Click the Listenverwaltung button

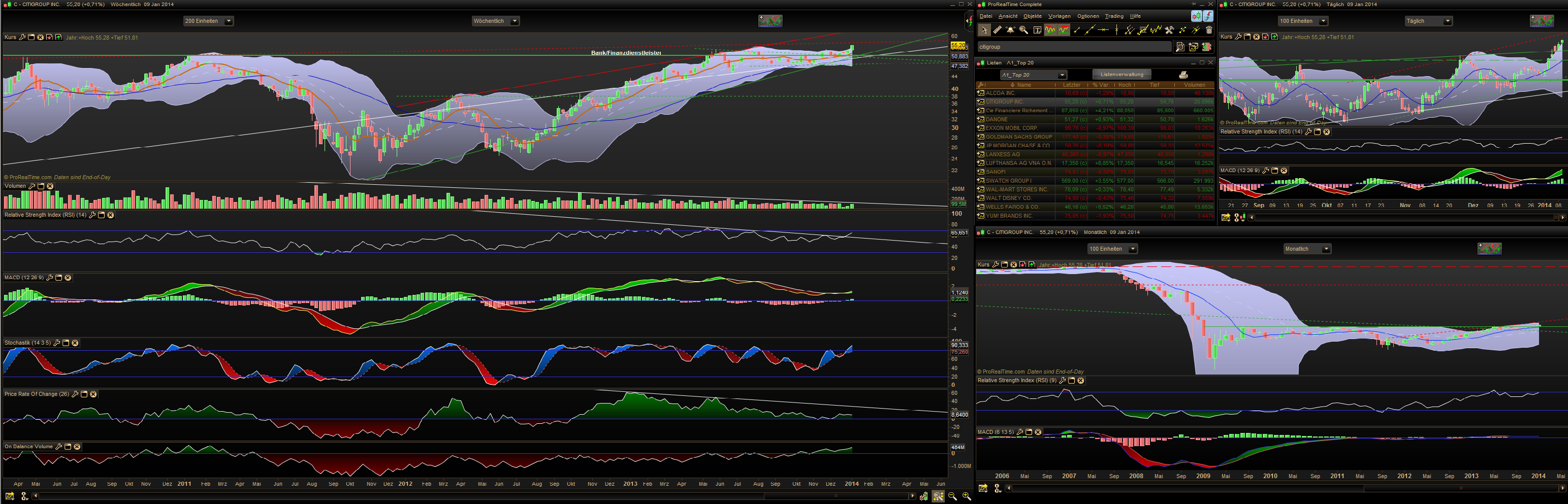(1122, 75)
